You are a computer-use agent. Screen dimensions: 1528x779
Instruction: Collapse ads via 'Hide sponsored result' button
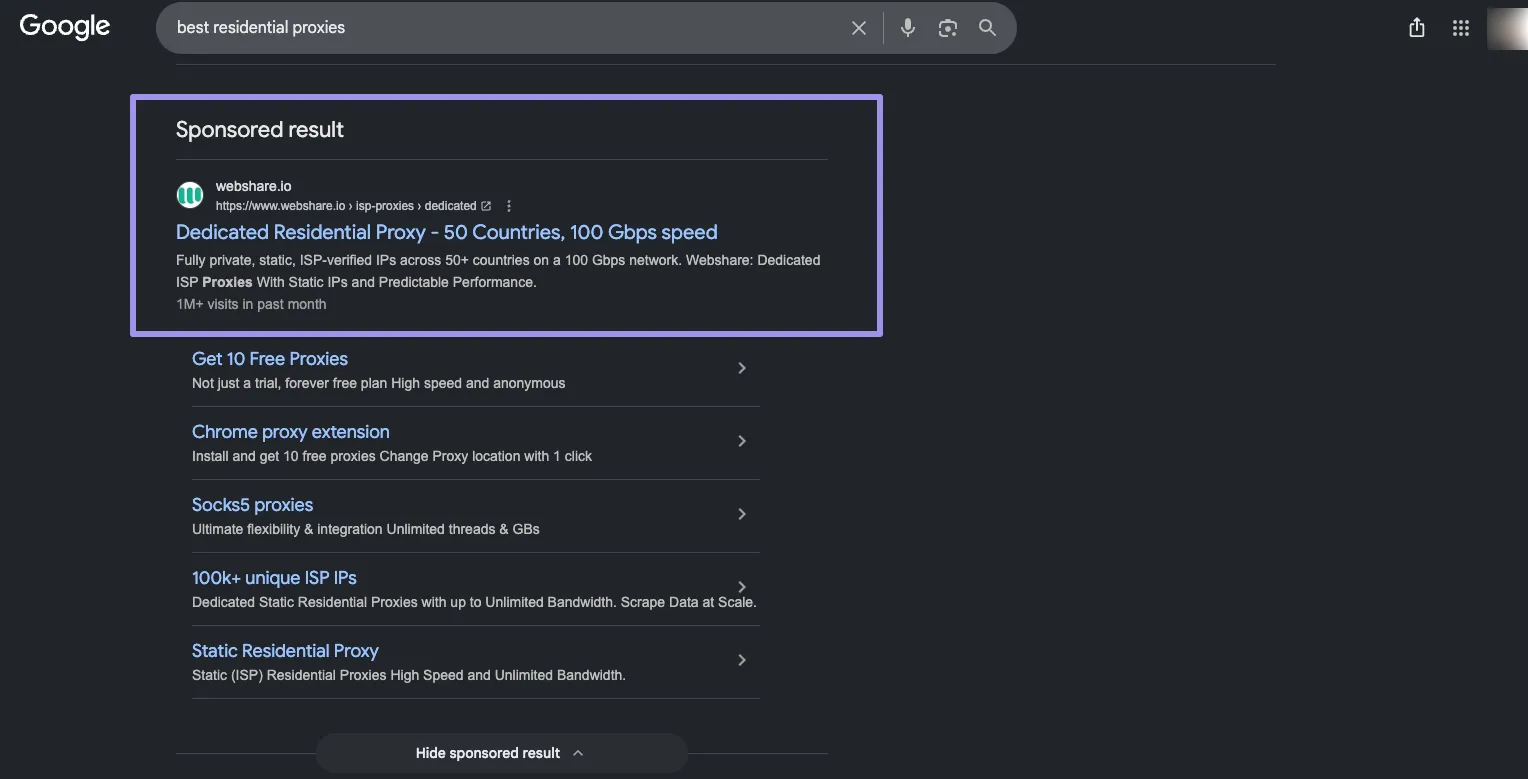click(x=501, y=753)
